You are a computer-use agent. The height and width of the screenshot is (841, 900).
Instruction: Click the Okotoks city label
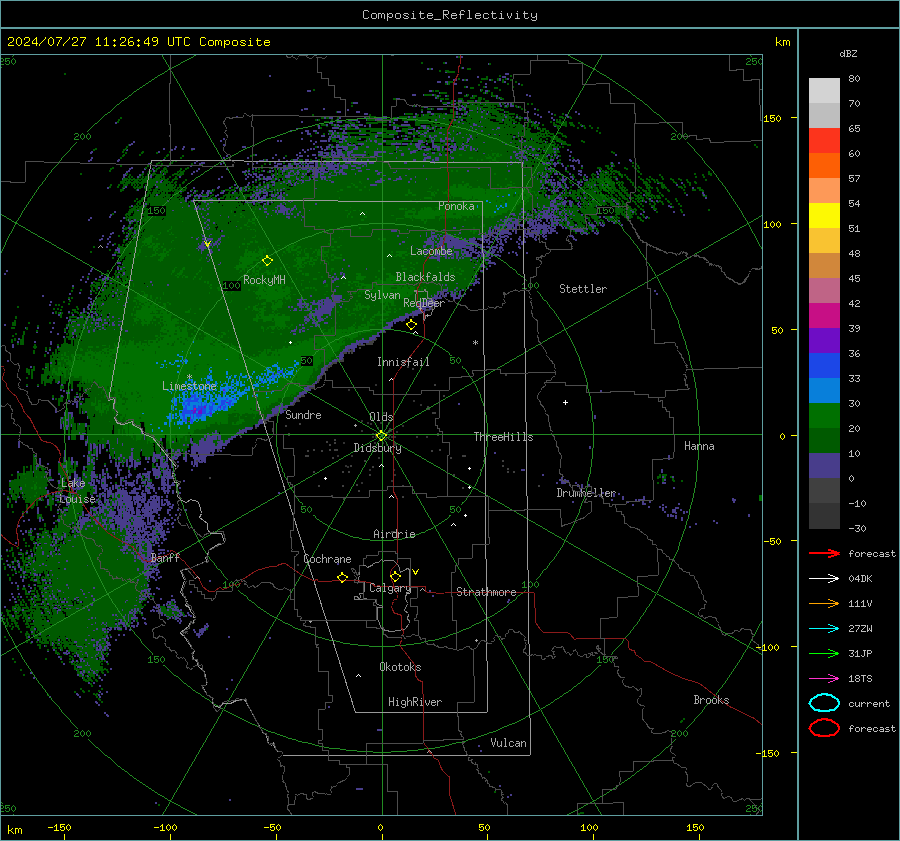point(400,666)
